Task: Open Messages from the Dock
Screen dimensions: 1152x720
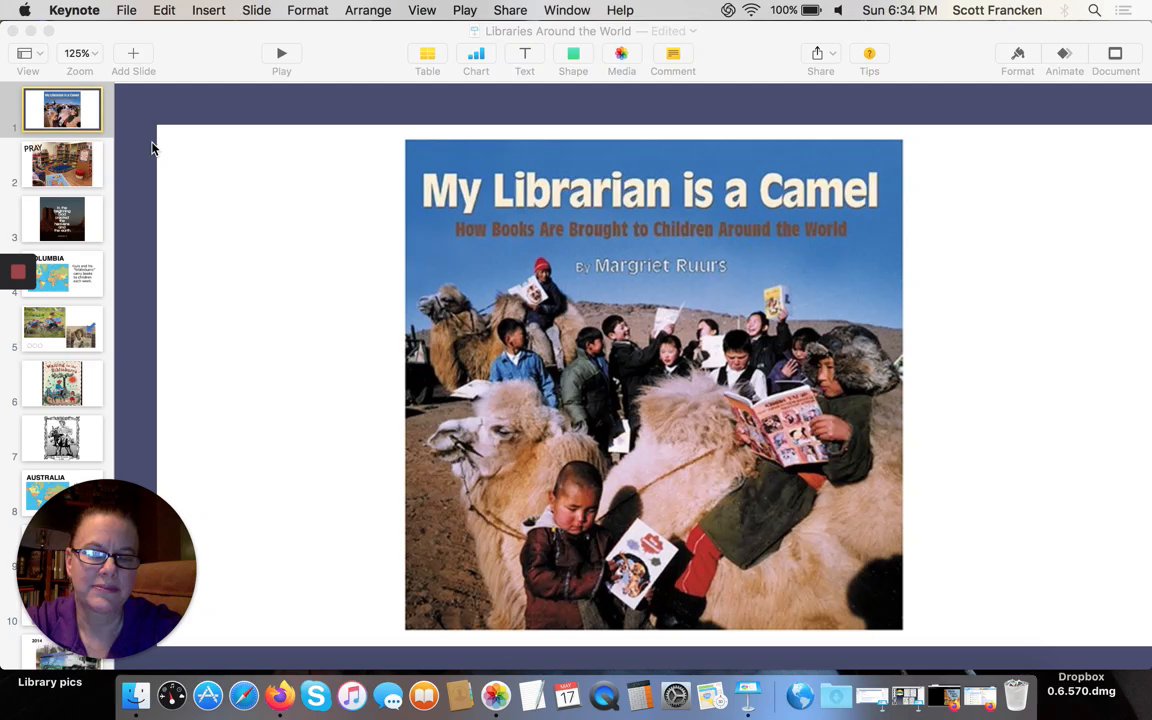Action: (x=388, y=695)
